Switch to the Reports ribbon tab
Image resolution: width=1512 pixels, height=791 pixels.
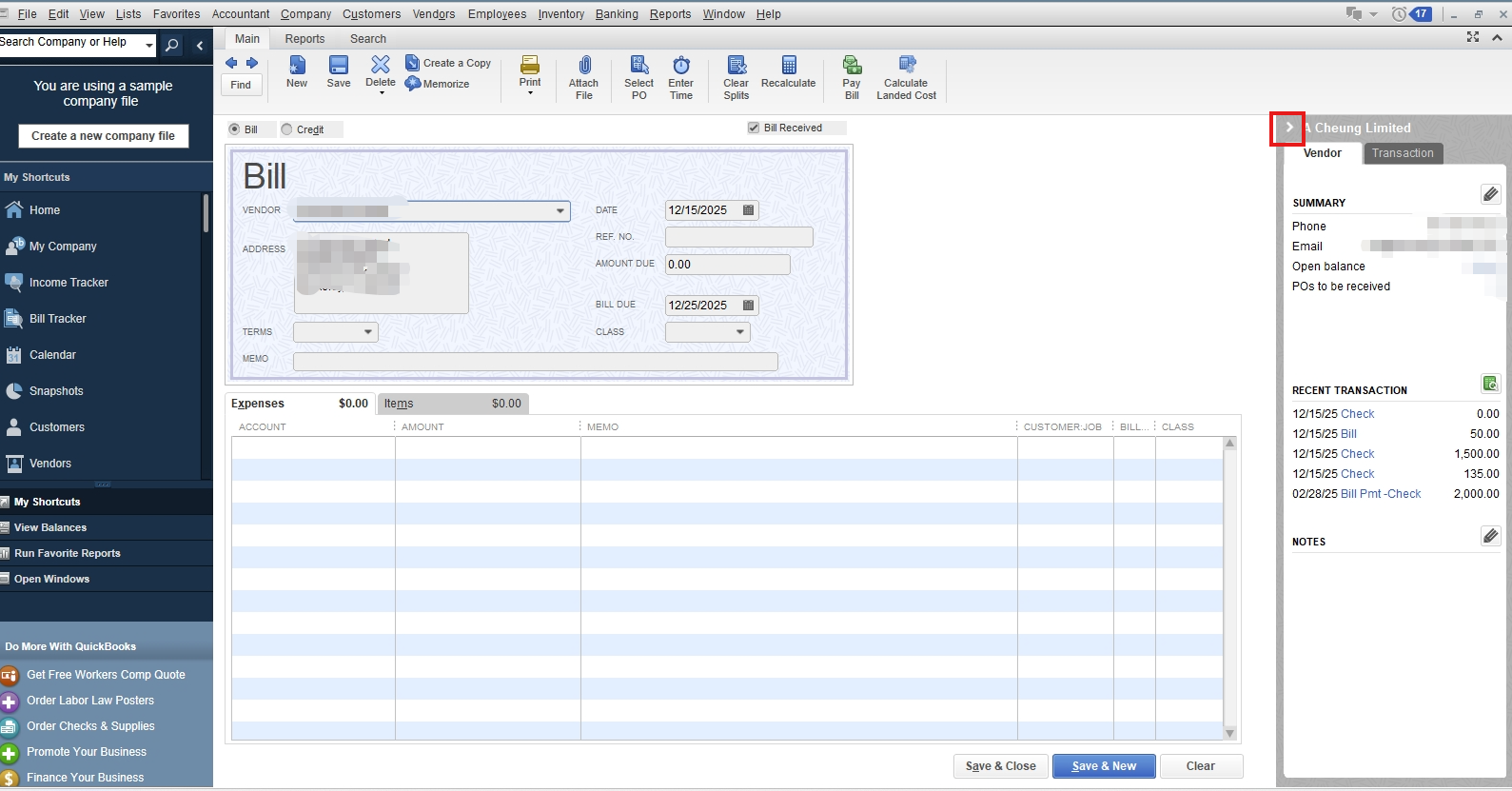tap(304, 39)
